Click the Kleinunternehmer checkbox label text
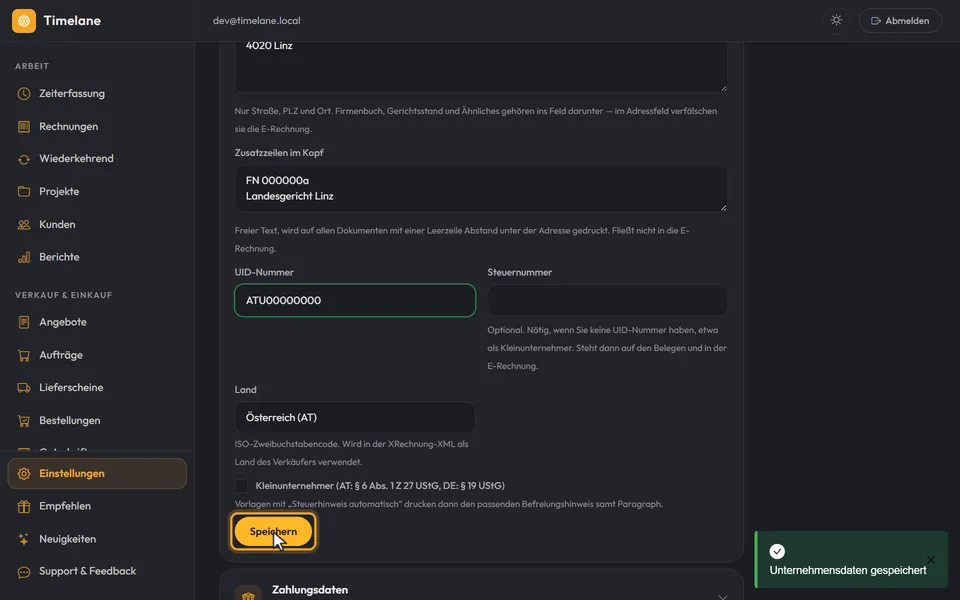Image resolution: width=960 pixels, height=600 pixels. (x=380, y=486)
